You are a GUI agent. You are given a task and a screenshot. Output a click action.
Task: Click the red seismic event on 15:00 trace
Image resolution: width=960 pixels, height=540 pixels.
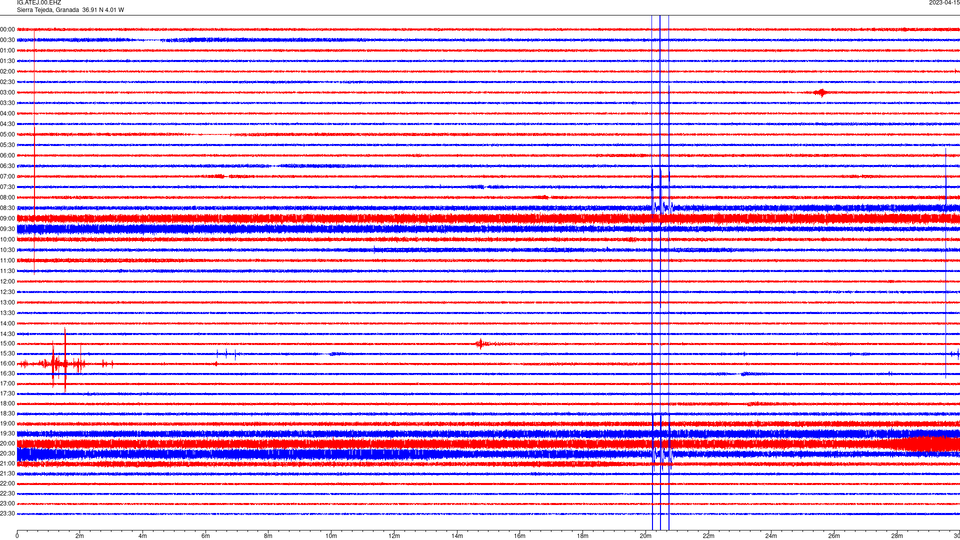point(481,343)
